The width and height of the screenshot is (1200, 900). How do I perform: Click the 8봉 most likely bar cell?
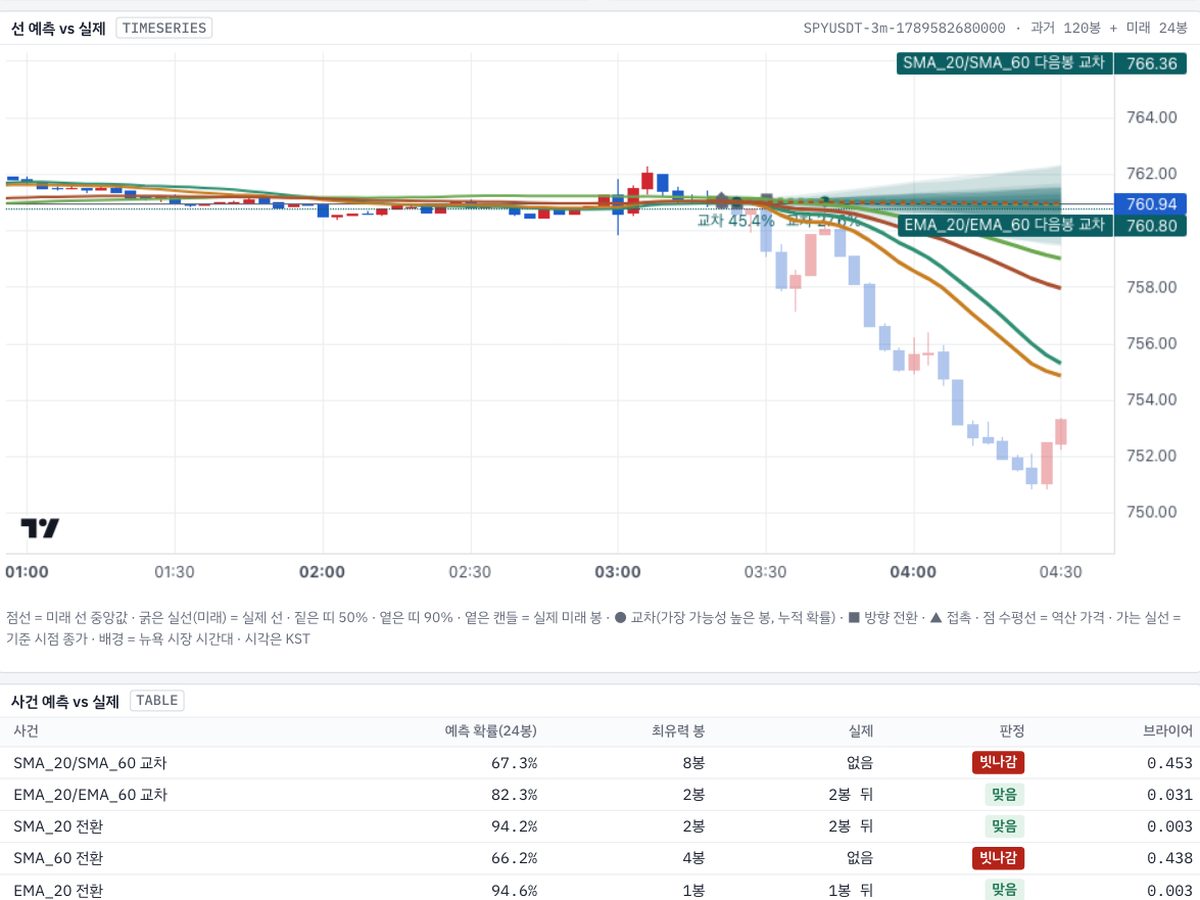[693, 763]
